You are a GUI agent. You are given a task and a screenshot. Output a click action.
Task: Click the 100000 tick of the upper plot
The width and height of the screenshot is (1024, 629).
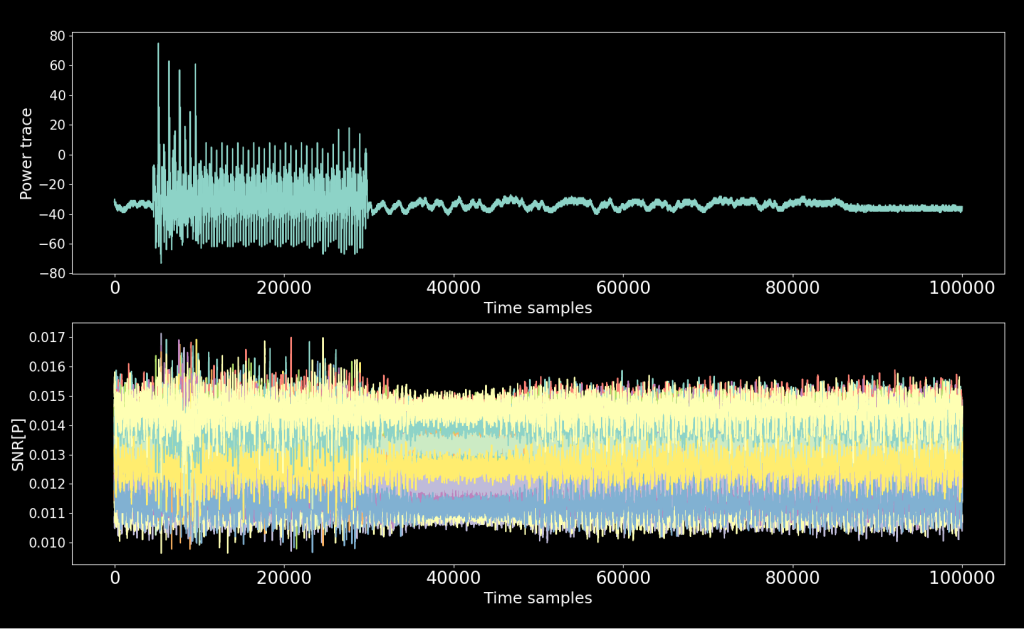(963, 287)
